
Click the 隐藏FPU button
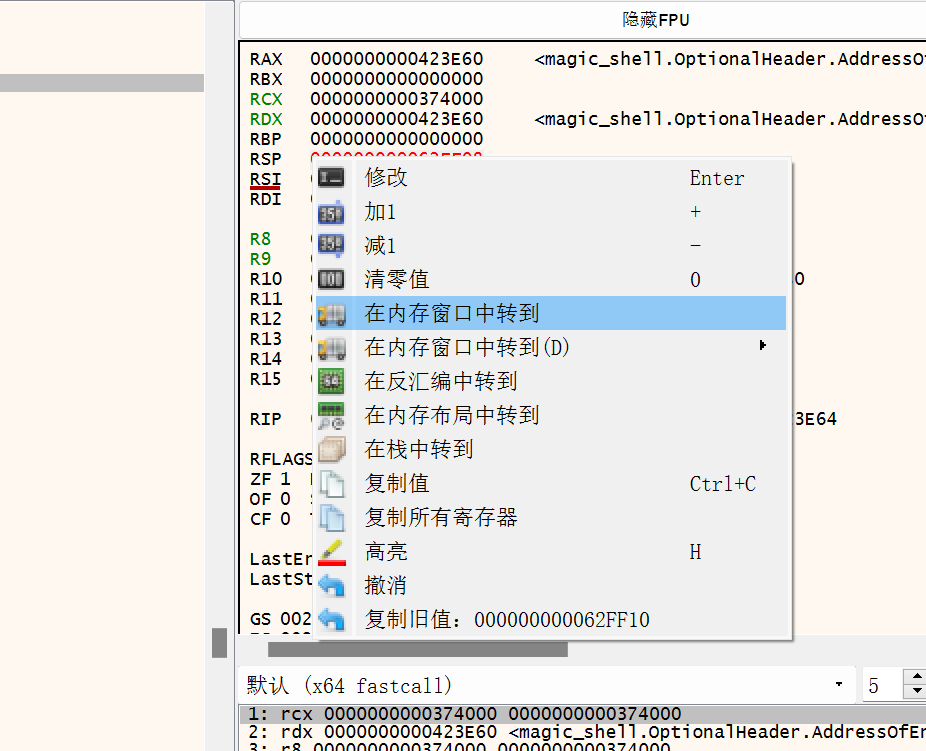(656, 20)
